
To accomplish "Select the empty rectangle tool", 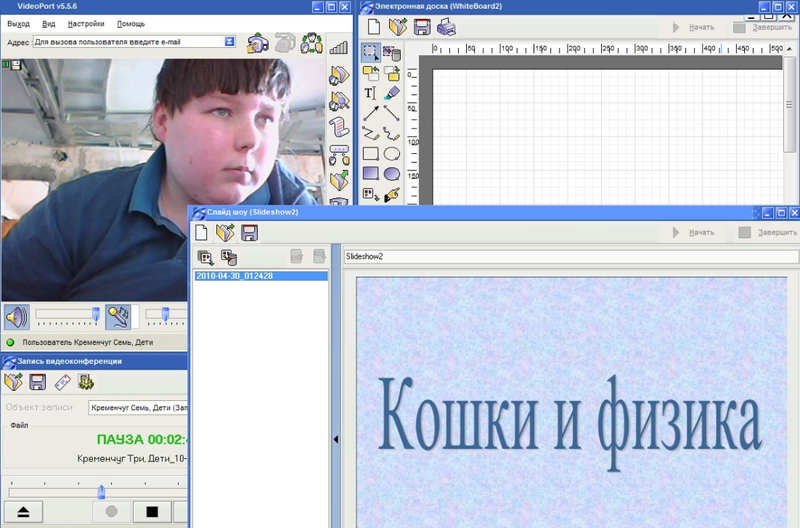I will (371, 154).
